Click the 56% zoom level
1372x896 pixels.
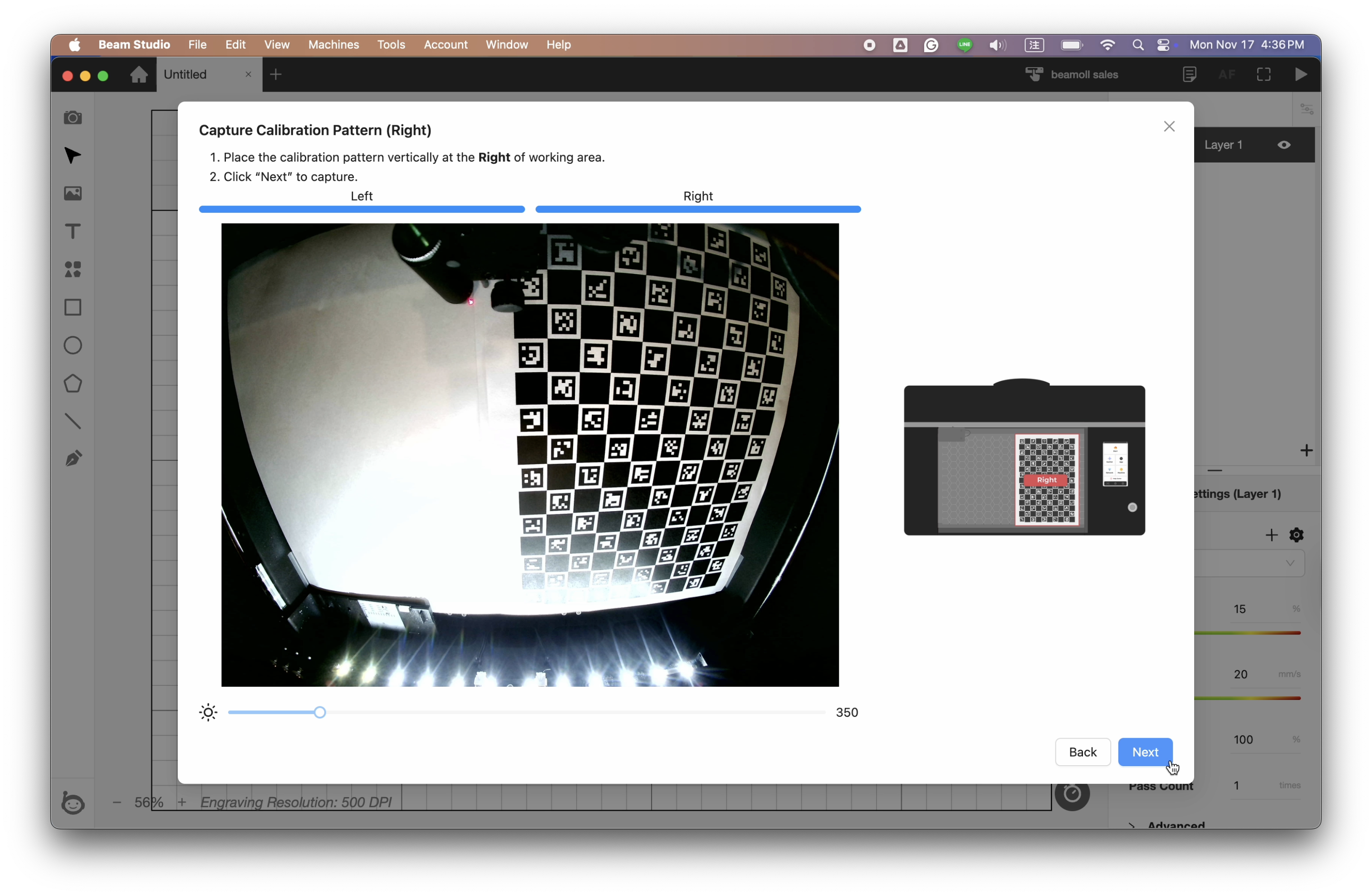point(149,802)
